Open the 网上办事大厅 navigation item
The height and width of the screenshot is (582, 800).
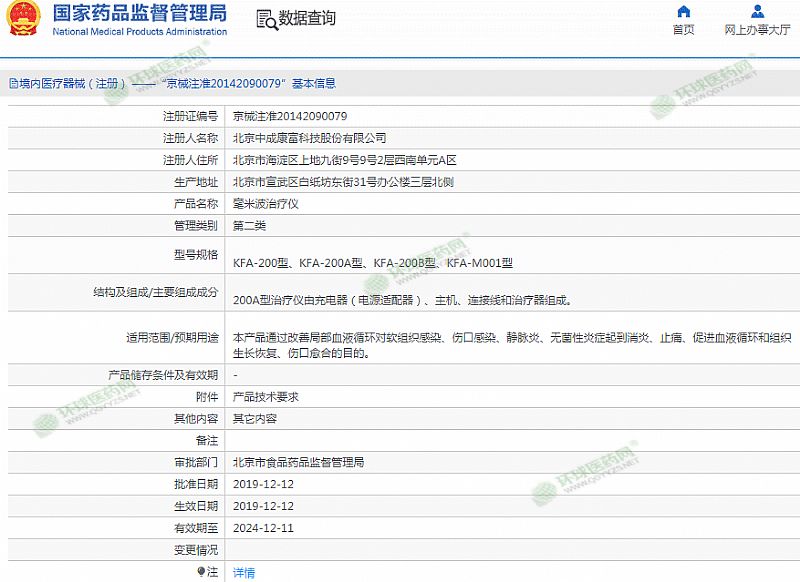[757, 30]
